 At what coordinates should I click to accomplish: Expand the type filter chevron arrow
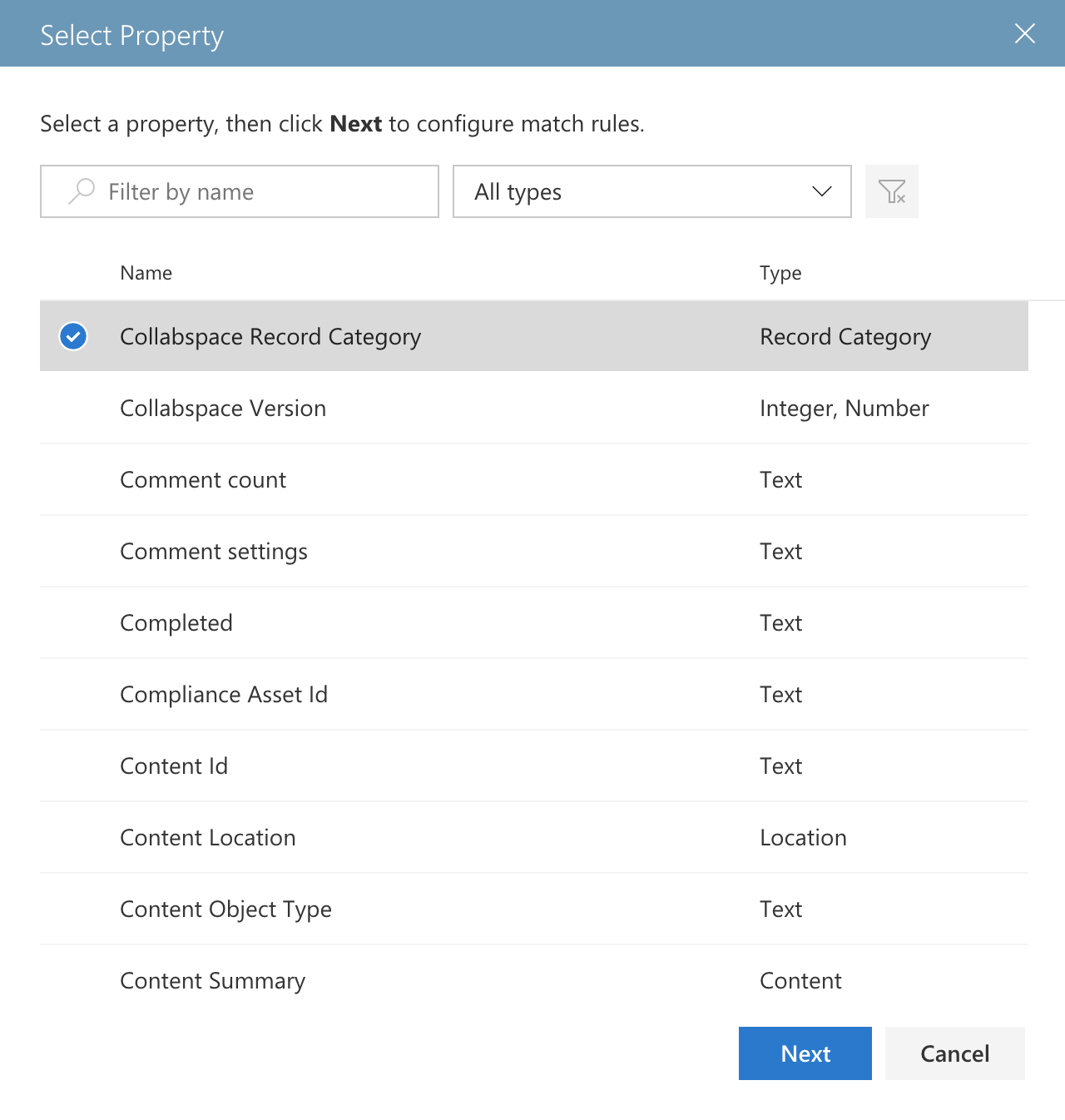coord(821,191)
